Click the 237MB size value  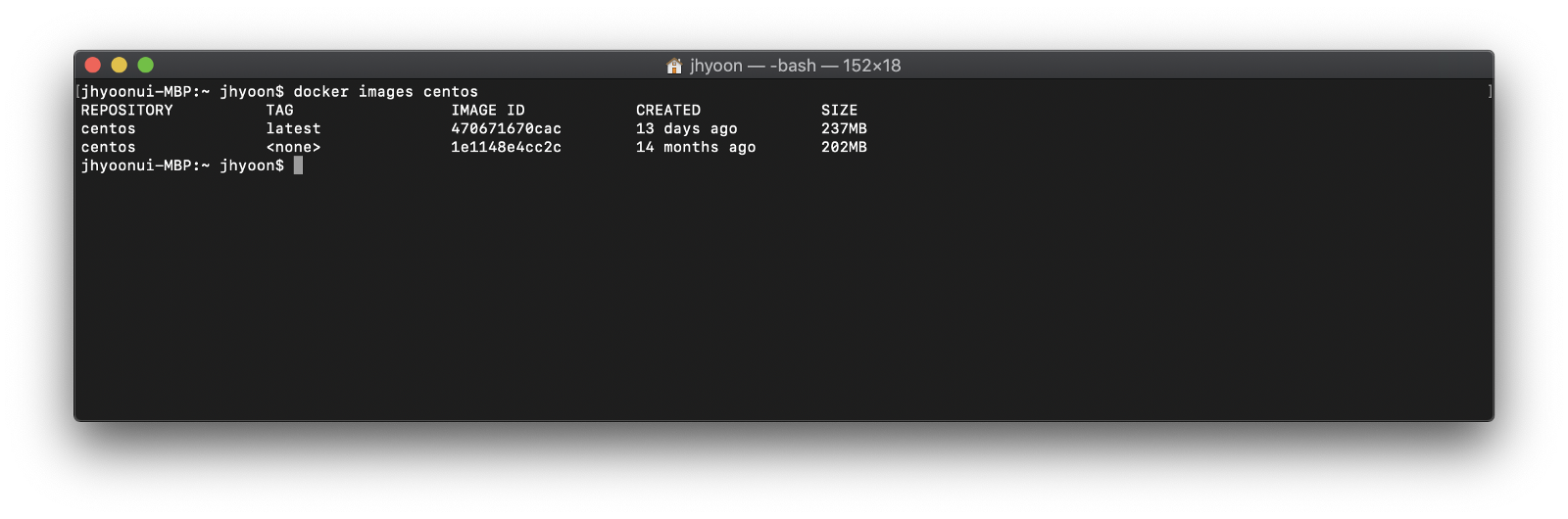tap(844, 128)
